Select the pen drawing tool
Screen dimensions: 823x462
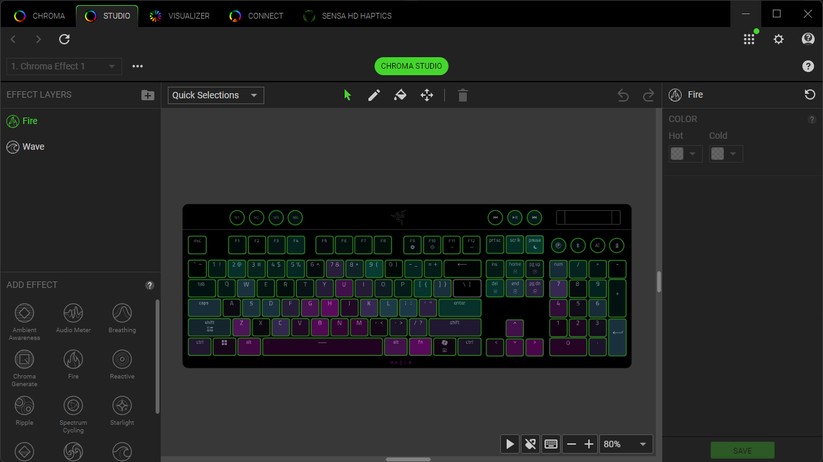coord(374,95)
